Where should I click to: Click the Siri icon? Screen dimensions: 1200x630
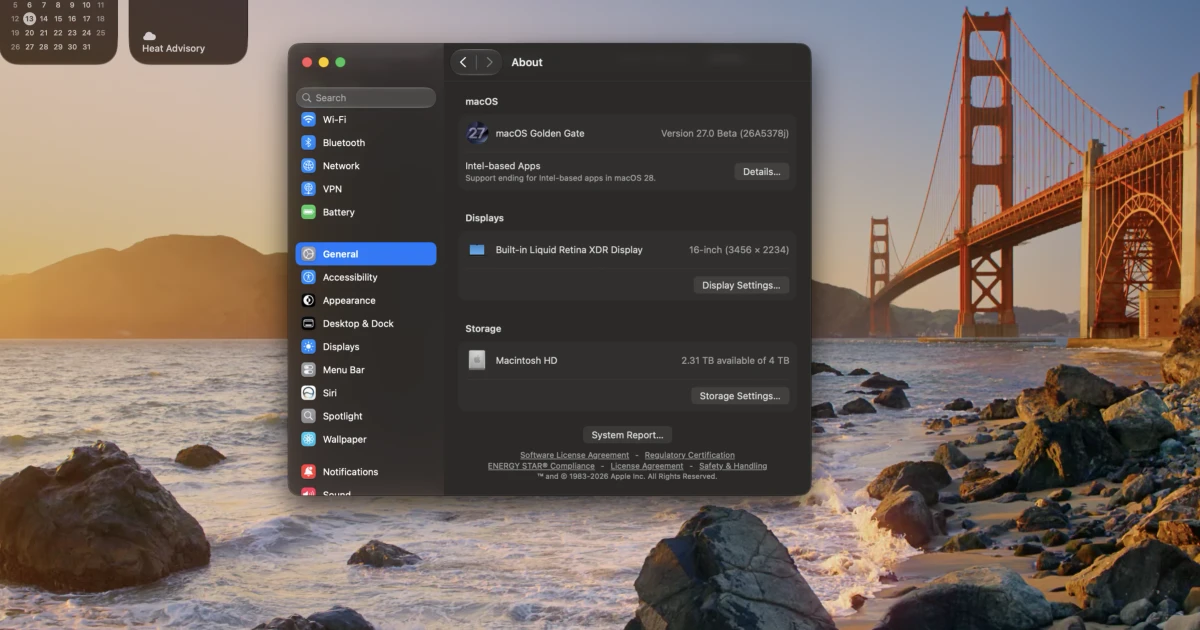(x=309, y=393)
